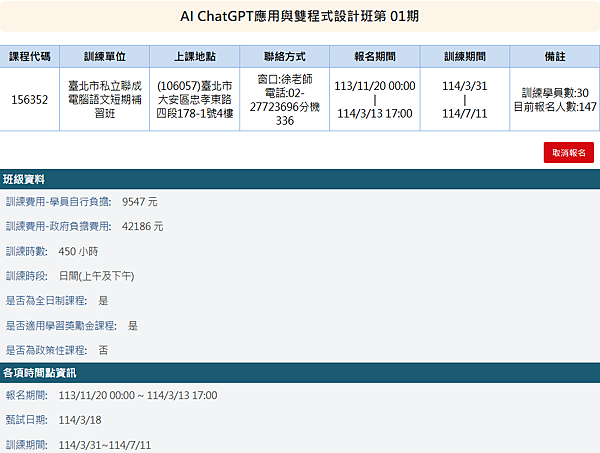Click the 報名期間 column header
Screen dimensions: 600x453
click(375, 57)
